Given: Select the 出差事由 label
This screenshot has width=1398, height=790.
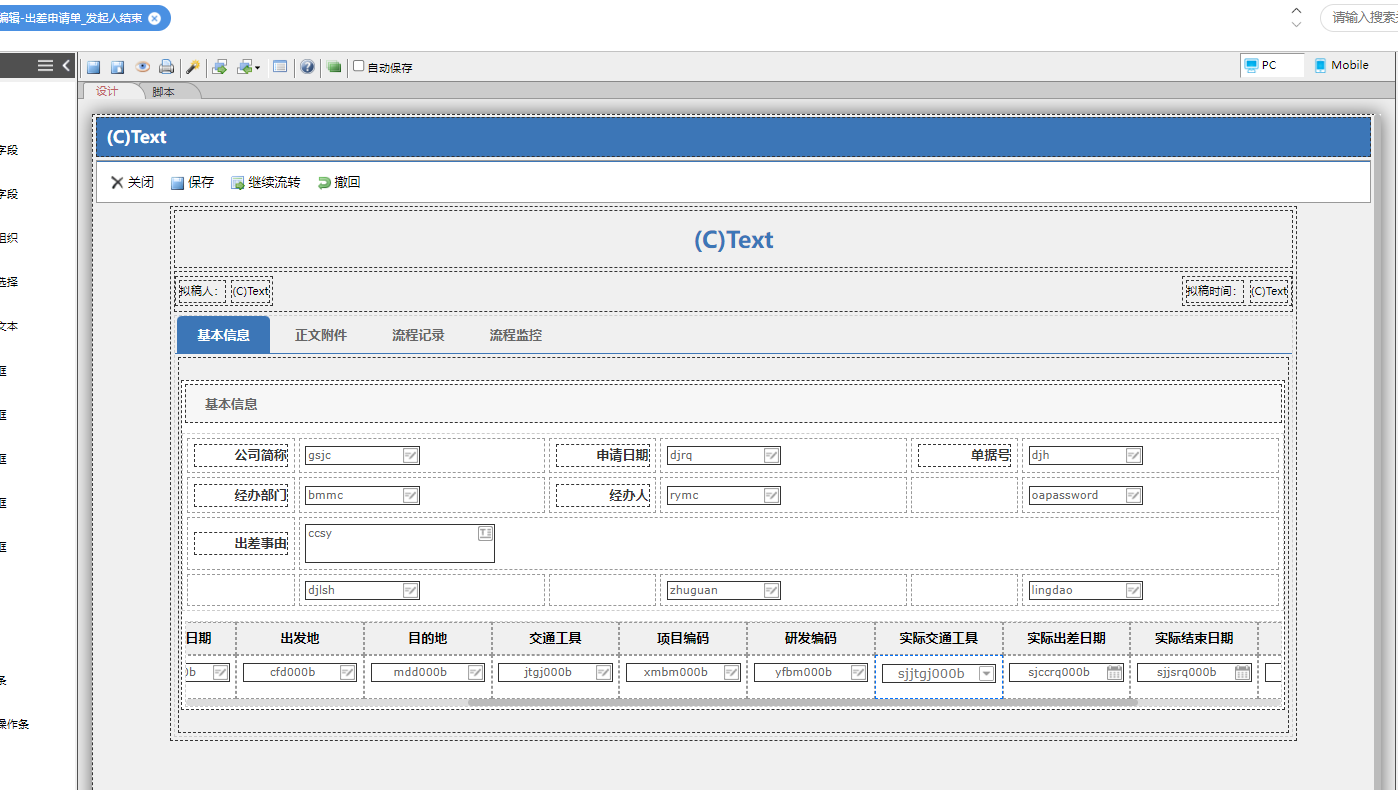Looking at the screenshot, I should pyautogui.click(x=241, y=543).
